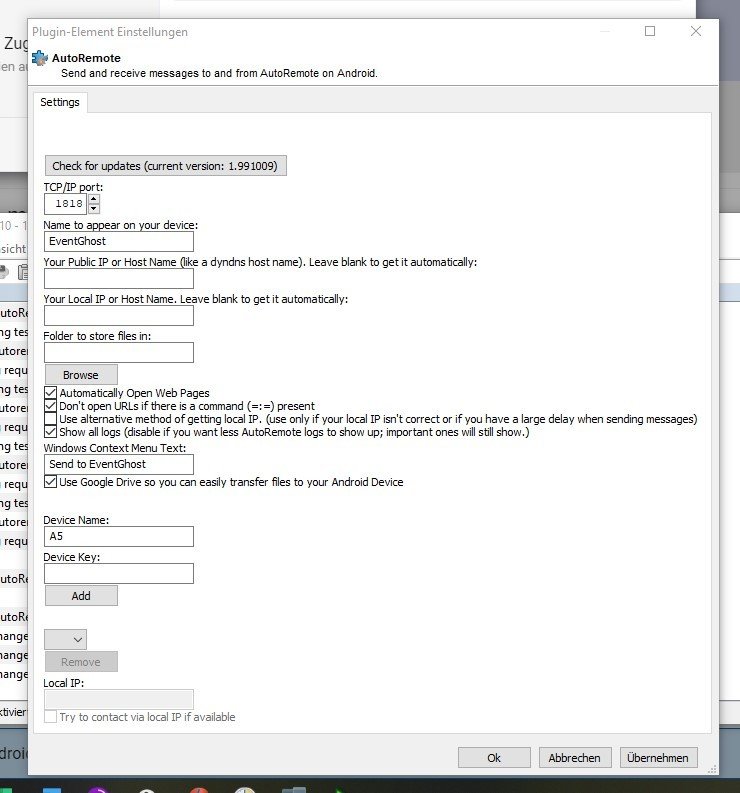Confirm settings with the Ok button
Image resolution: width=740 pixels, height=793 pixels.
pyautogui.click(x=494, y=757)
